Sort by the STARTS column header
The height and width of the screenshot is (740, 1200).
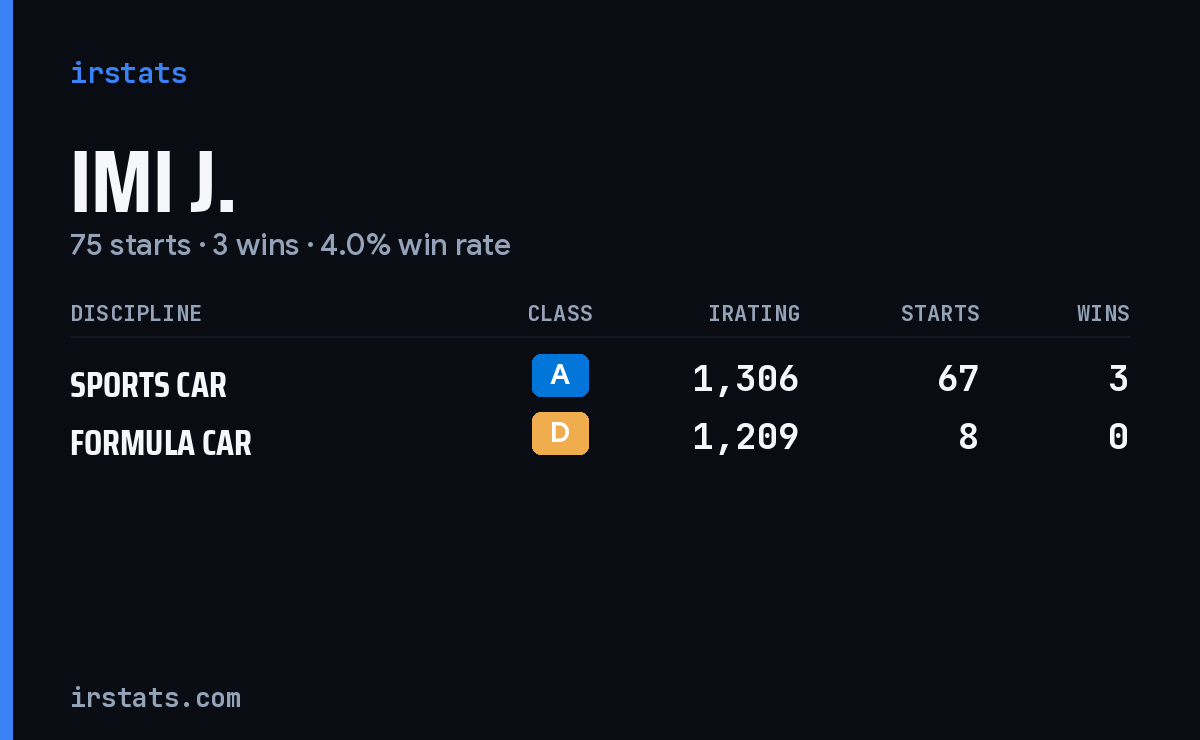940,313
